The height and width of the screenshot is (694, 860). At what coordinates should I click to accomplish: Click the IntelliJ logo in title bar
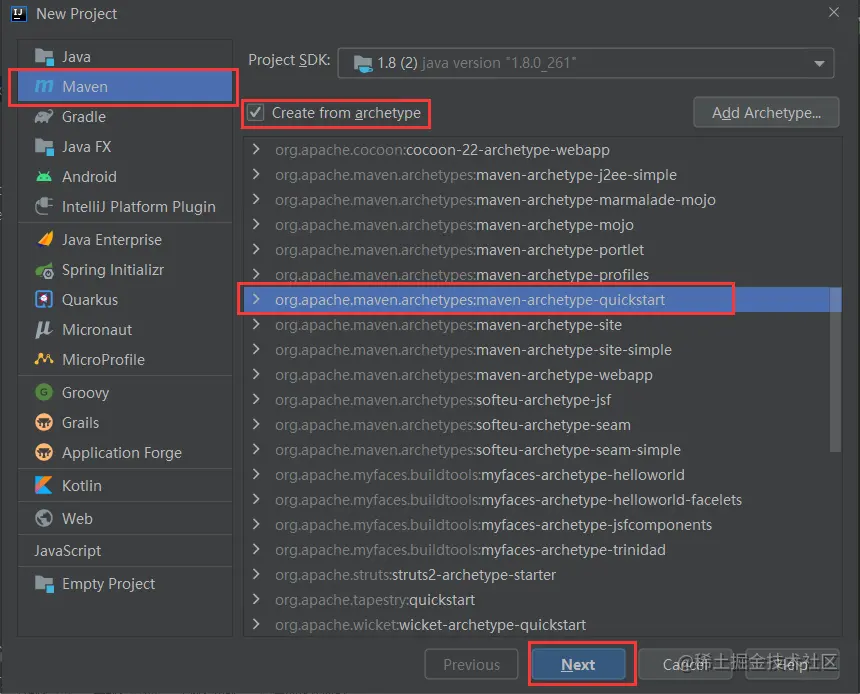[x=19, y=14]
